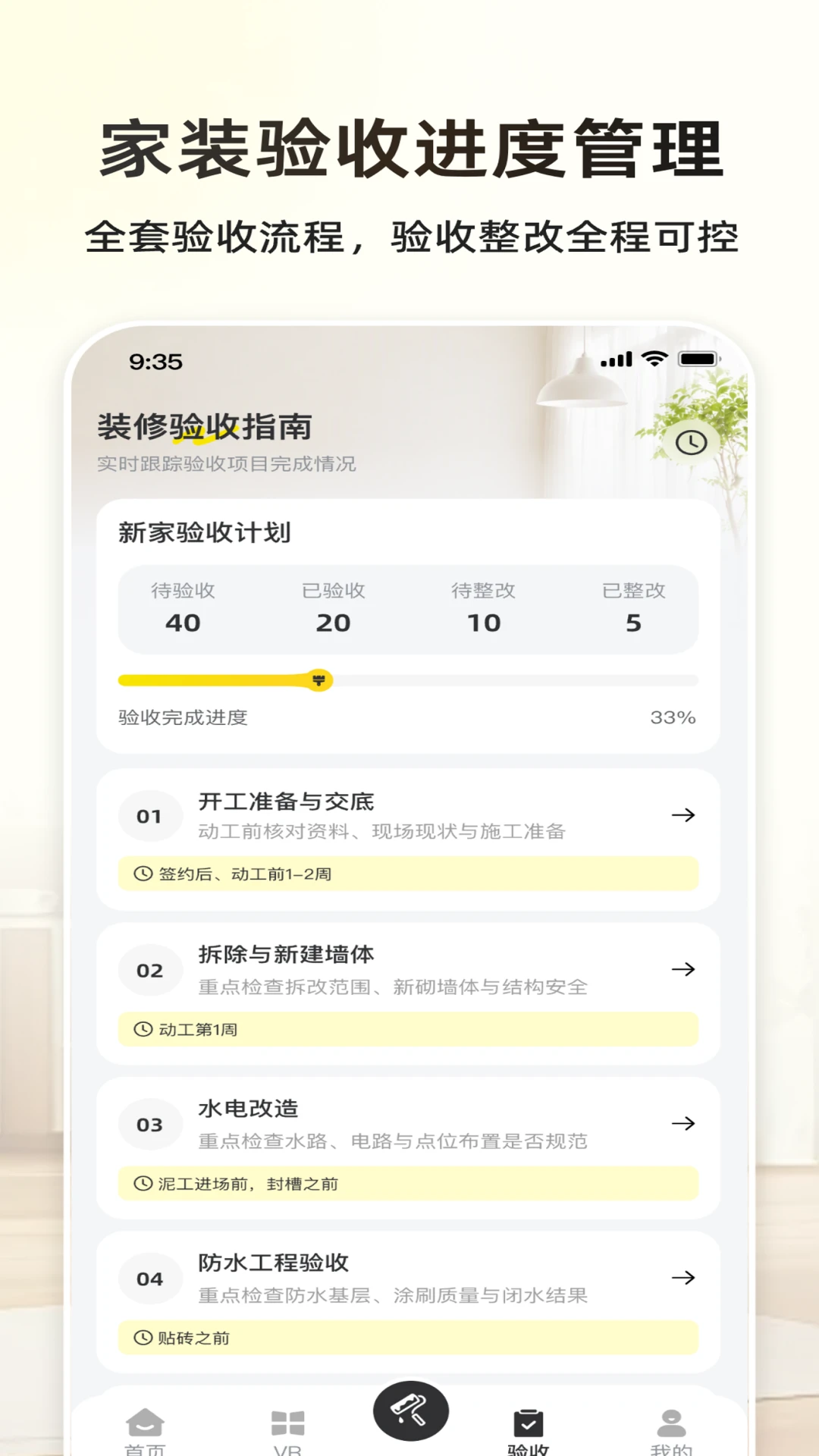
Task: Open the VR tab icon
Action: (288, 1423)
